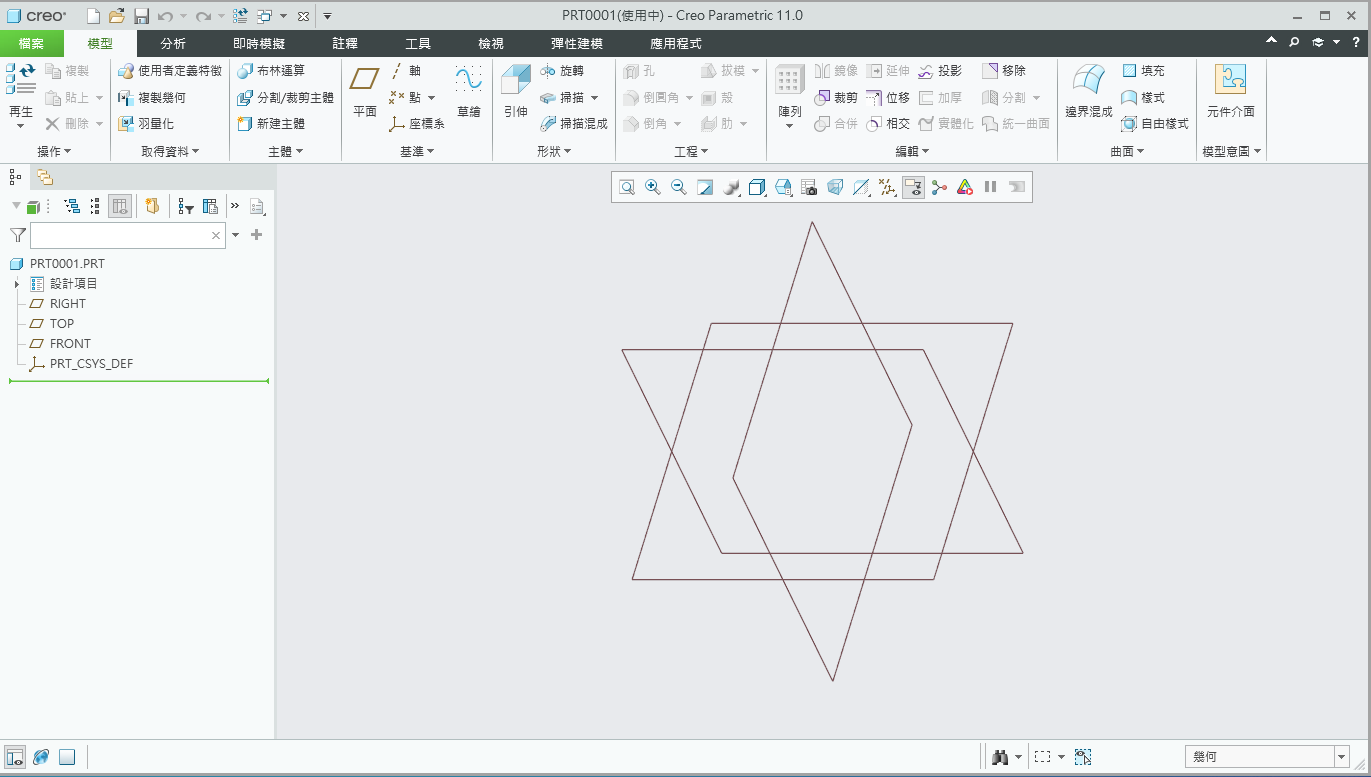Viewport: 1371px width, 777px height.
Task: Create a datum 平面 (Plane)
Action: (x=365, y=90)
